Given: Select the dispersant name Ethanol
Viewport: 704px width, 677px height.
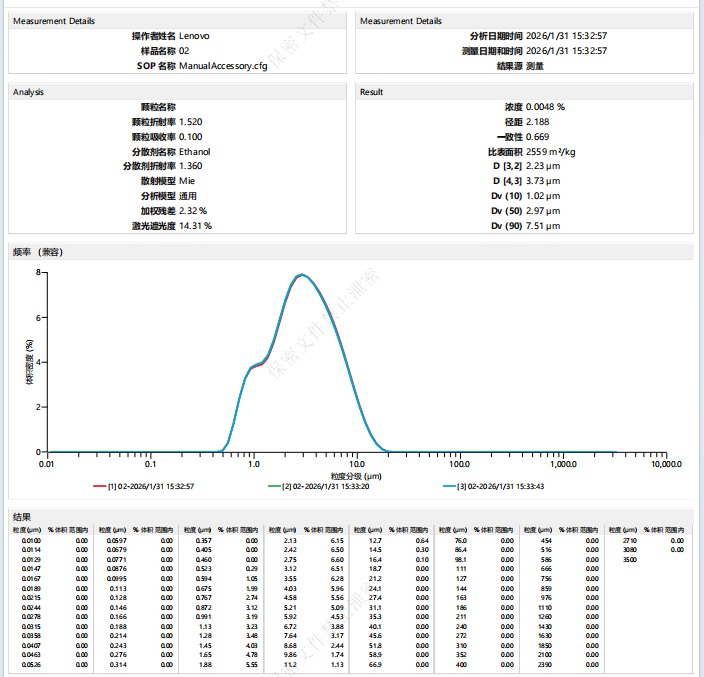Looking at the screenshot, I should point(194,151).
